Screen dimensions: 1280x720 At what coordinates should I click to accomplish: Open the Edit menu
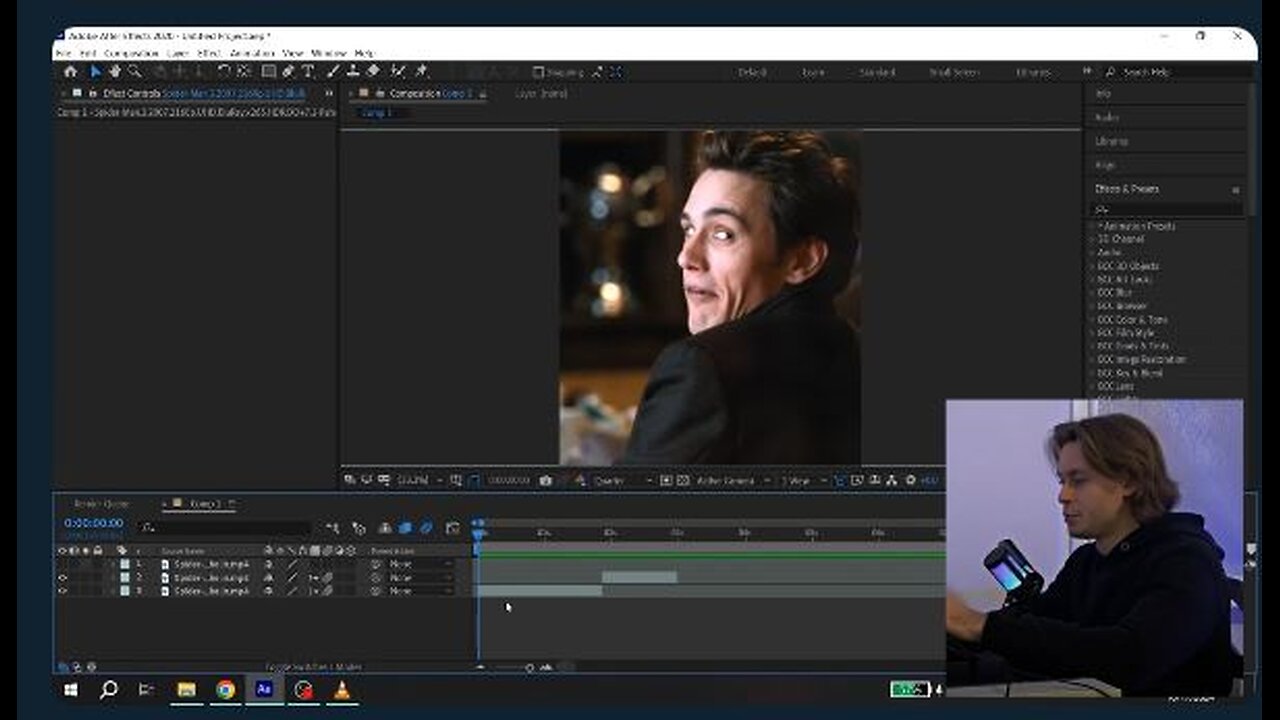[x=88, y=53]
